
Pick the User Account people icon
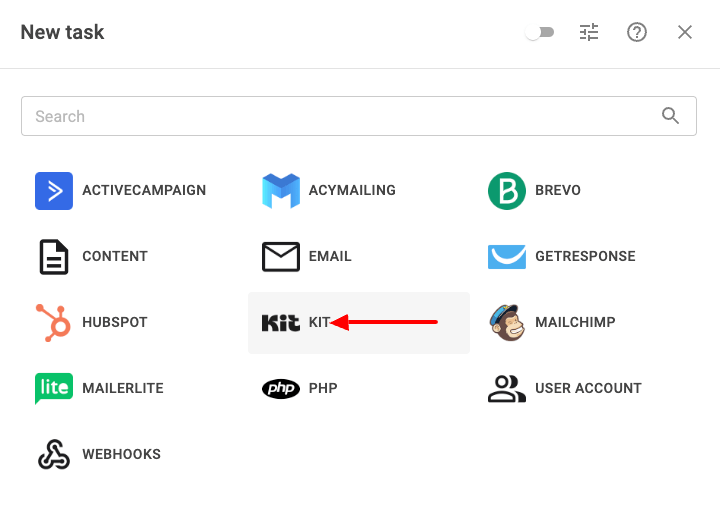click(x=506, y=389)
